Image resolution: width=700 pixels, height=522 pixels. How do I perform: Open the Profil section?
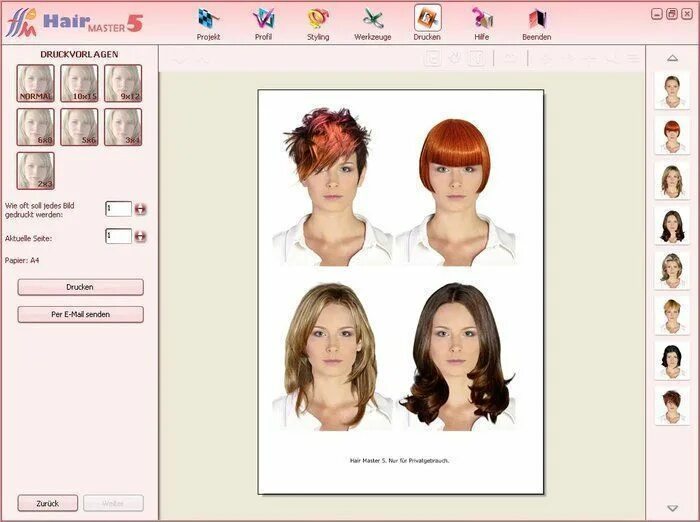point(263,22)
